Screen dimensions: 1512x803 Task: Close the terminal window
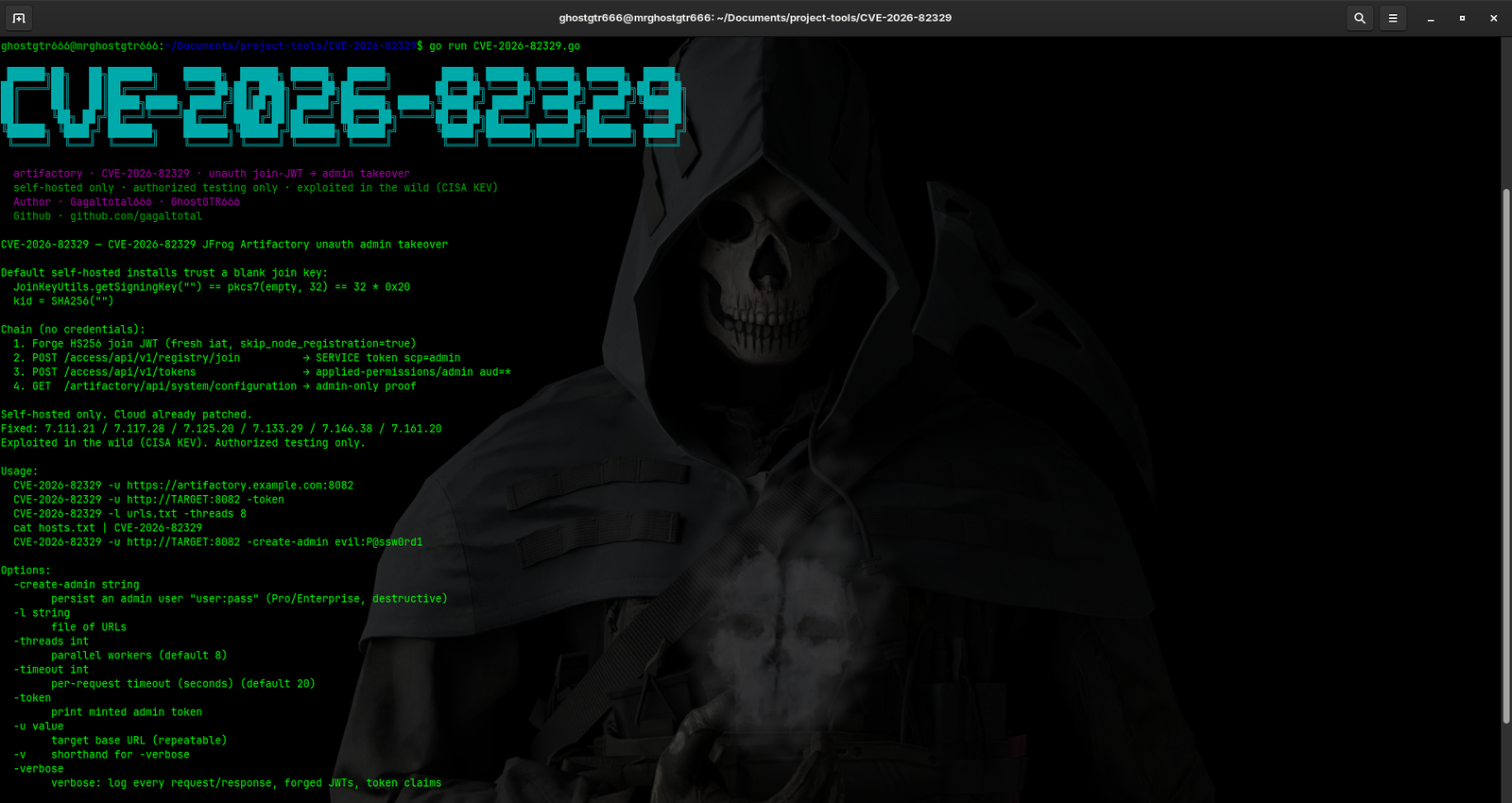(x=1493, y=18)
